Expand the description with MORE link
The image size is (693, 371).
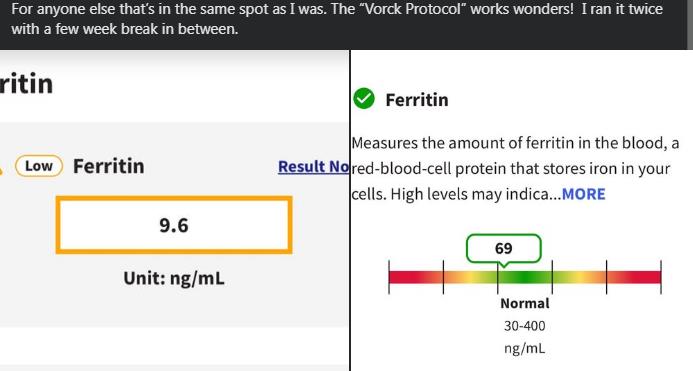coord(583,194)
